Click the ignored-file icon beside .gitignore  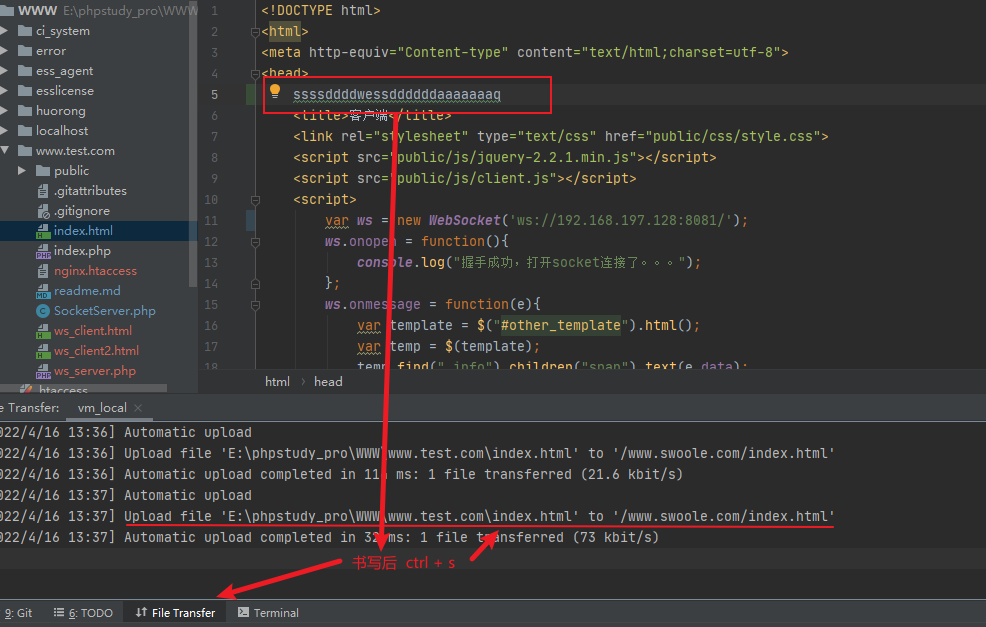click(42, 210)
